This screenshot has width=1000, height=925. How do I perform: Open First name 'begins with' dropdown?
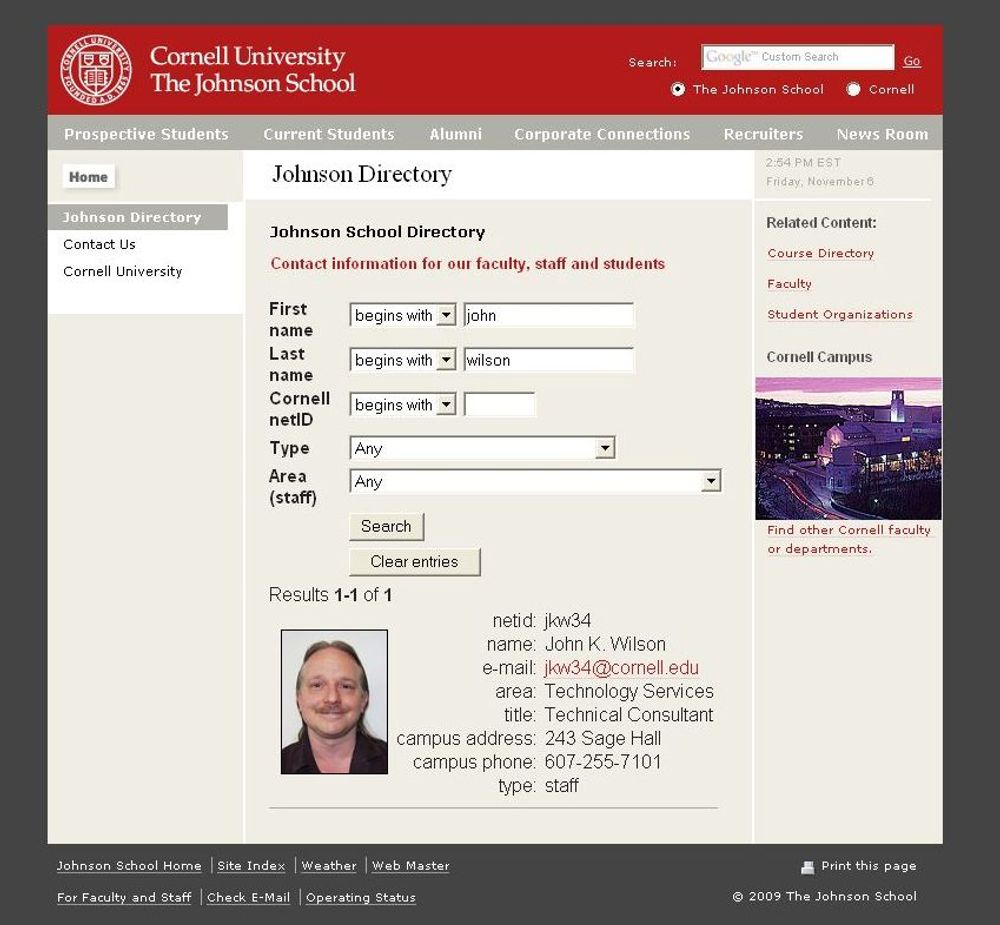coord(402,315)
